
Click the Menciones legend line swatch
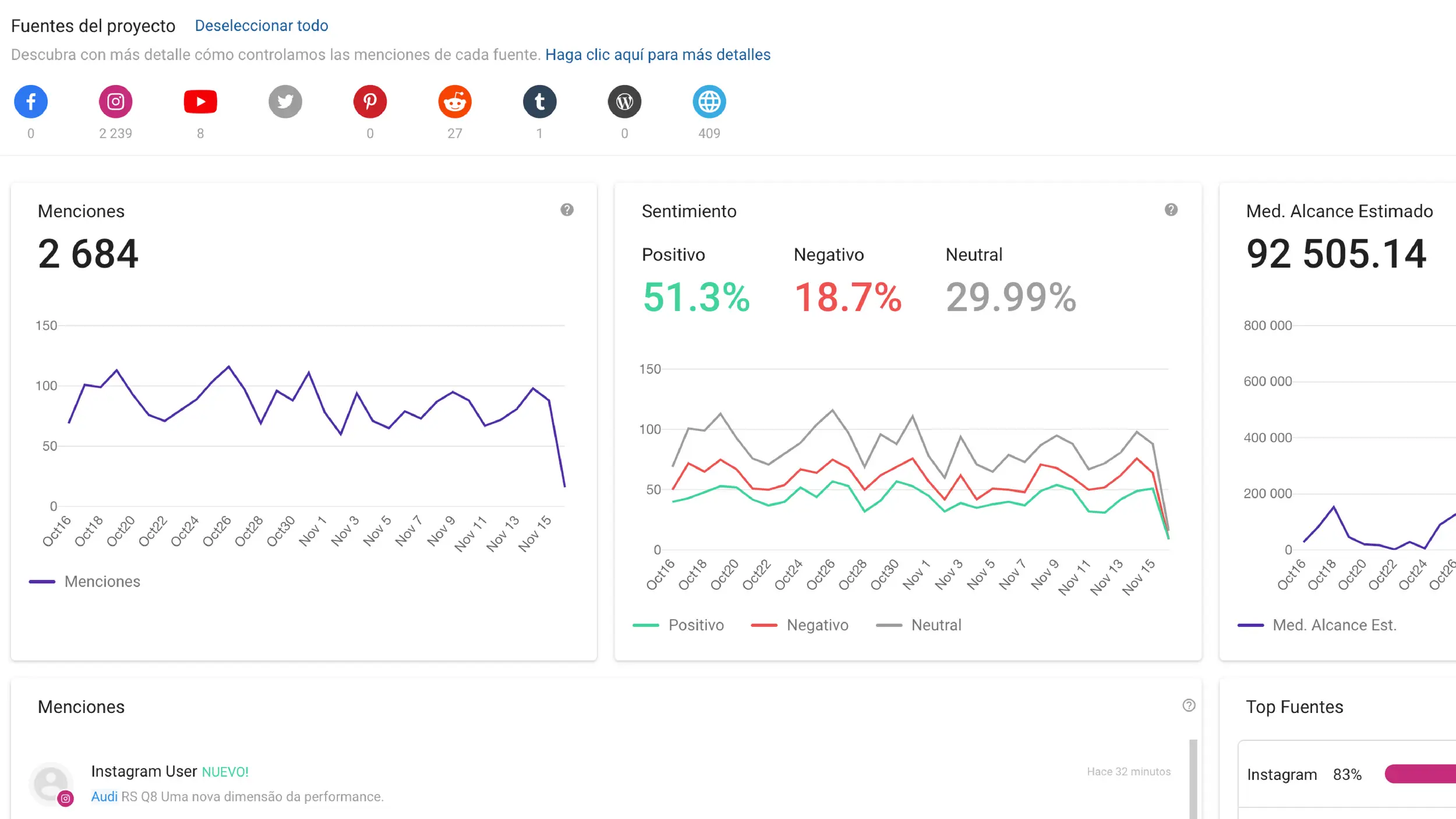(x=43, y=581)
